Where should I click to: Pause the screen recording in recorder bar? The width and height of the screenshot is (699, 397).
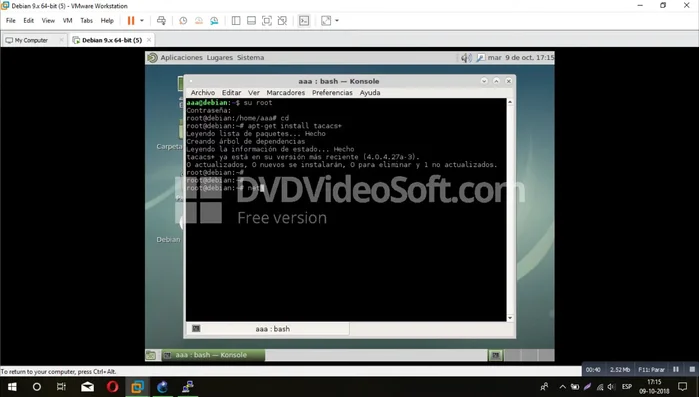(676, 369)
